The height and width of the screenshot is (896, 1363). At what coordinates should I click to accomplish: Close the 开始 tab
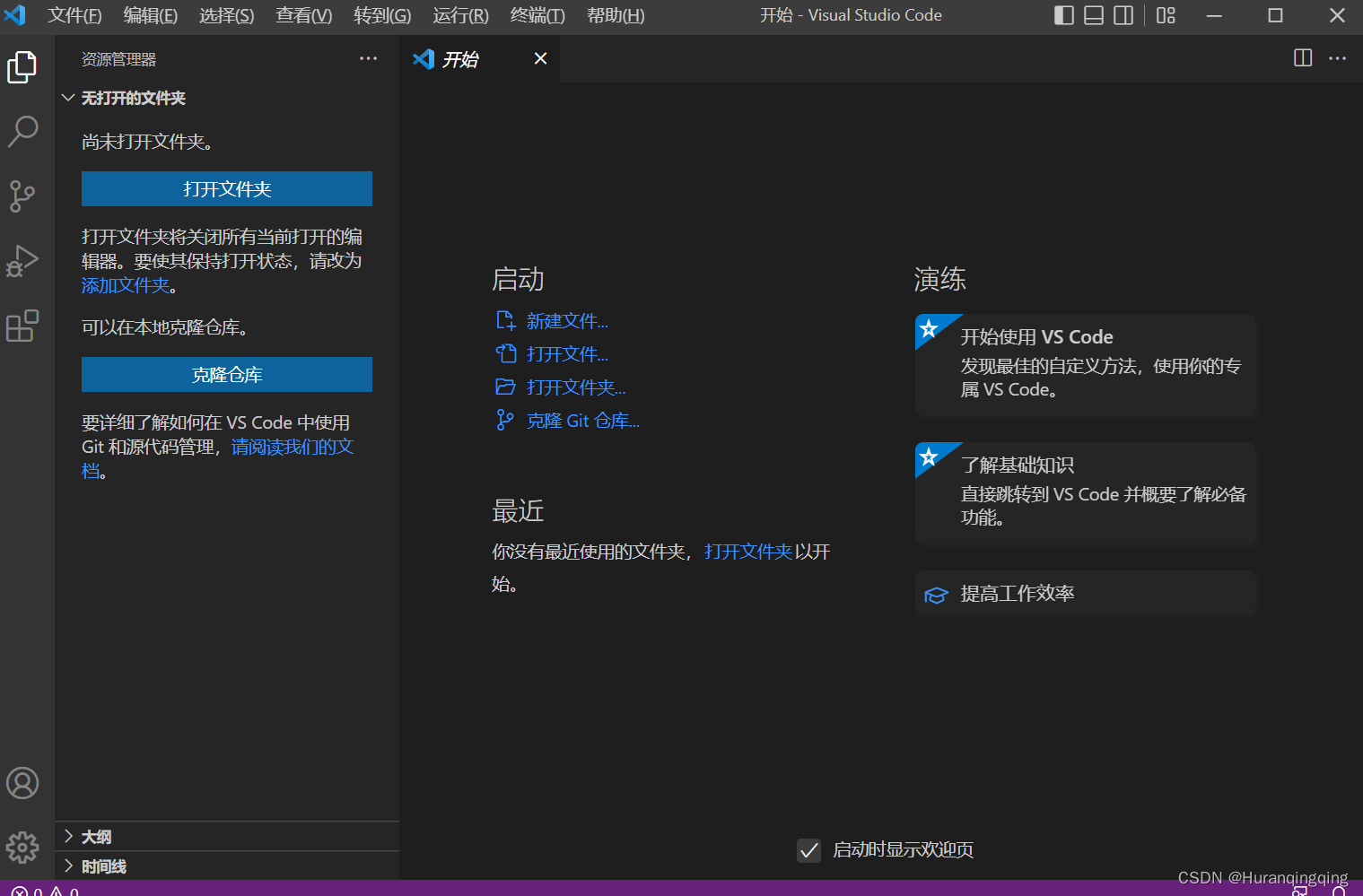[x=540, y=58]
